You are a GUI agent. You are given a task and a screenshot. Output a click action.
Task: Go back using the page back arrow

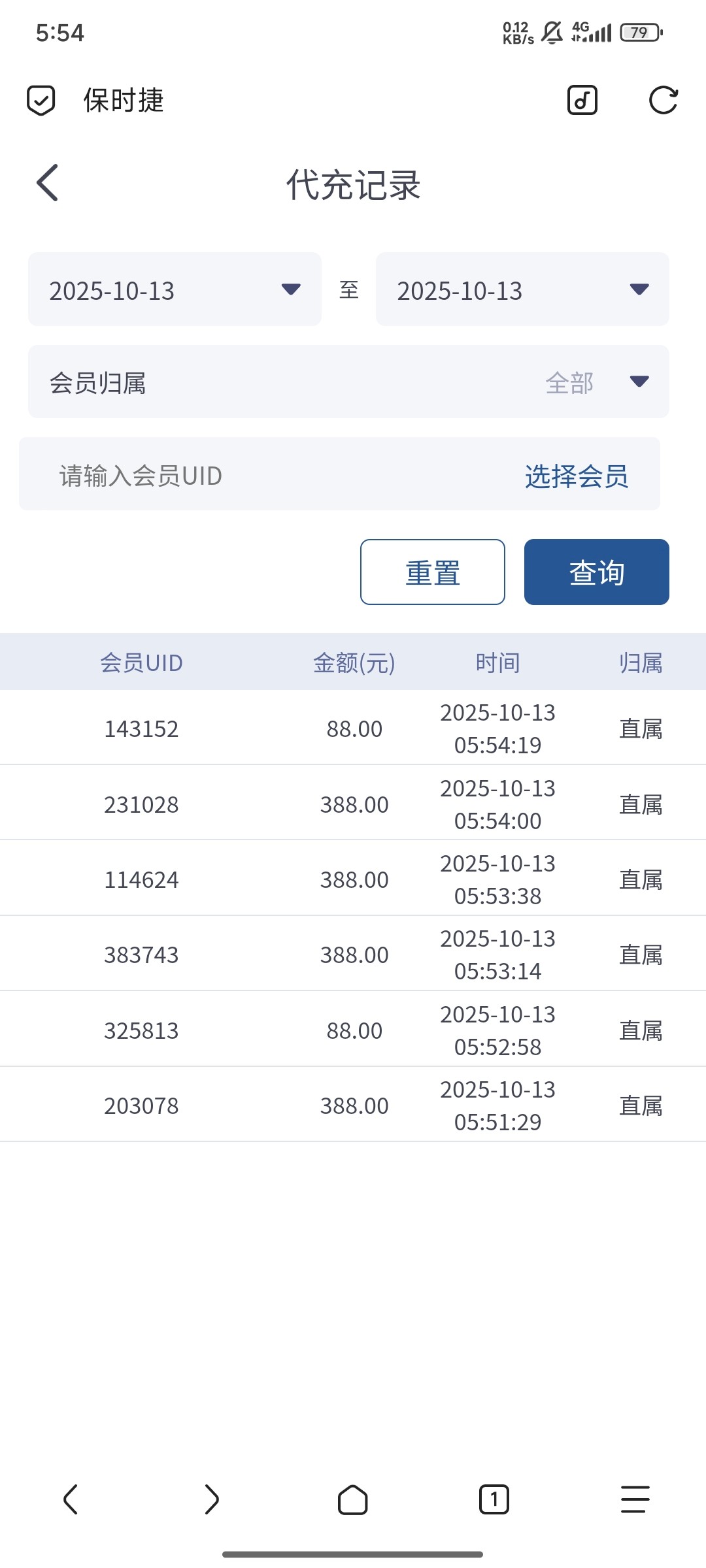(x=48, y=183)
